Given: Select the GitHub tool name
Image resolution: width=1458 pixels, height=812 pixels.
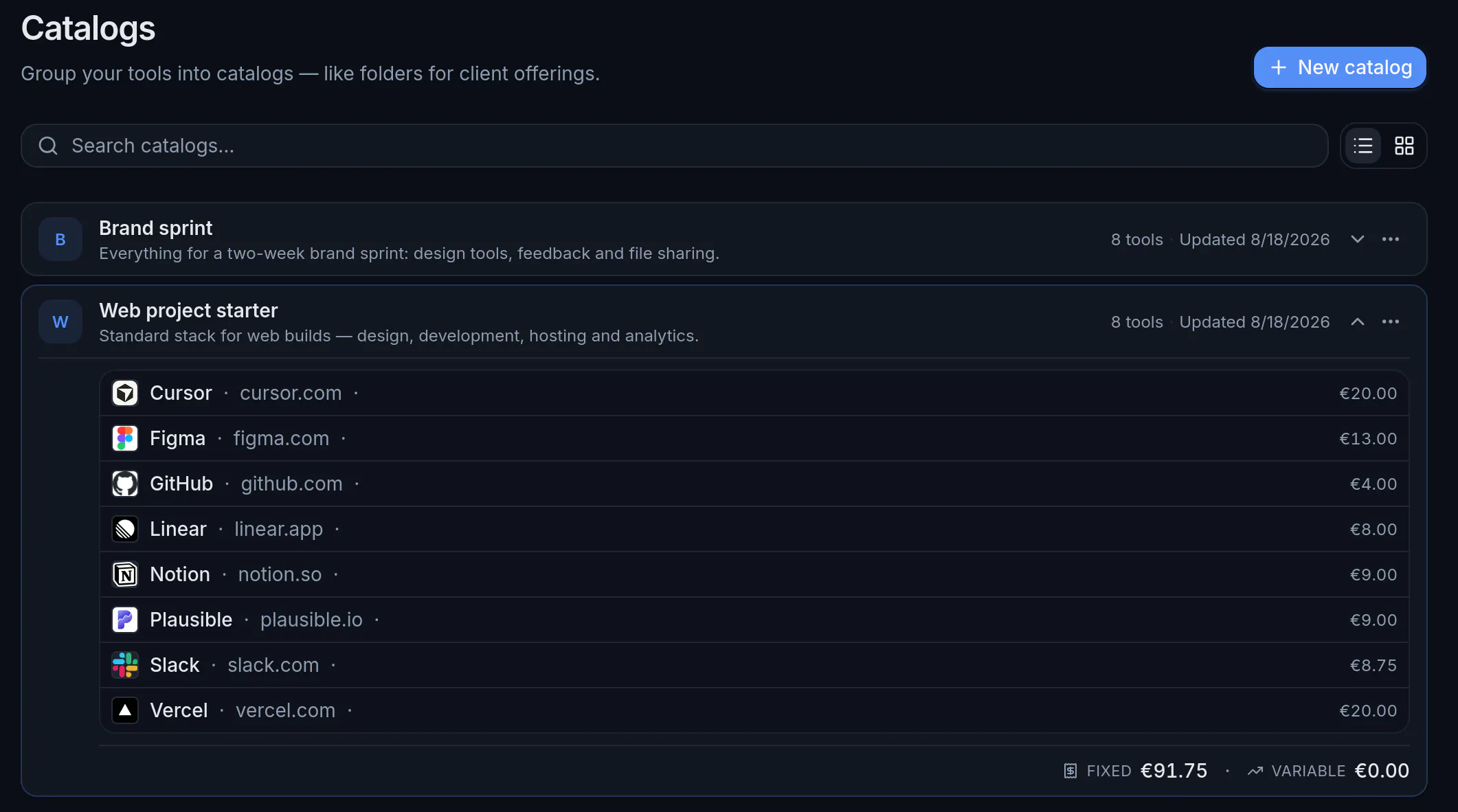Looking at the screenshot, I should pyautogui.click(x=181, y=484).
